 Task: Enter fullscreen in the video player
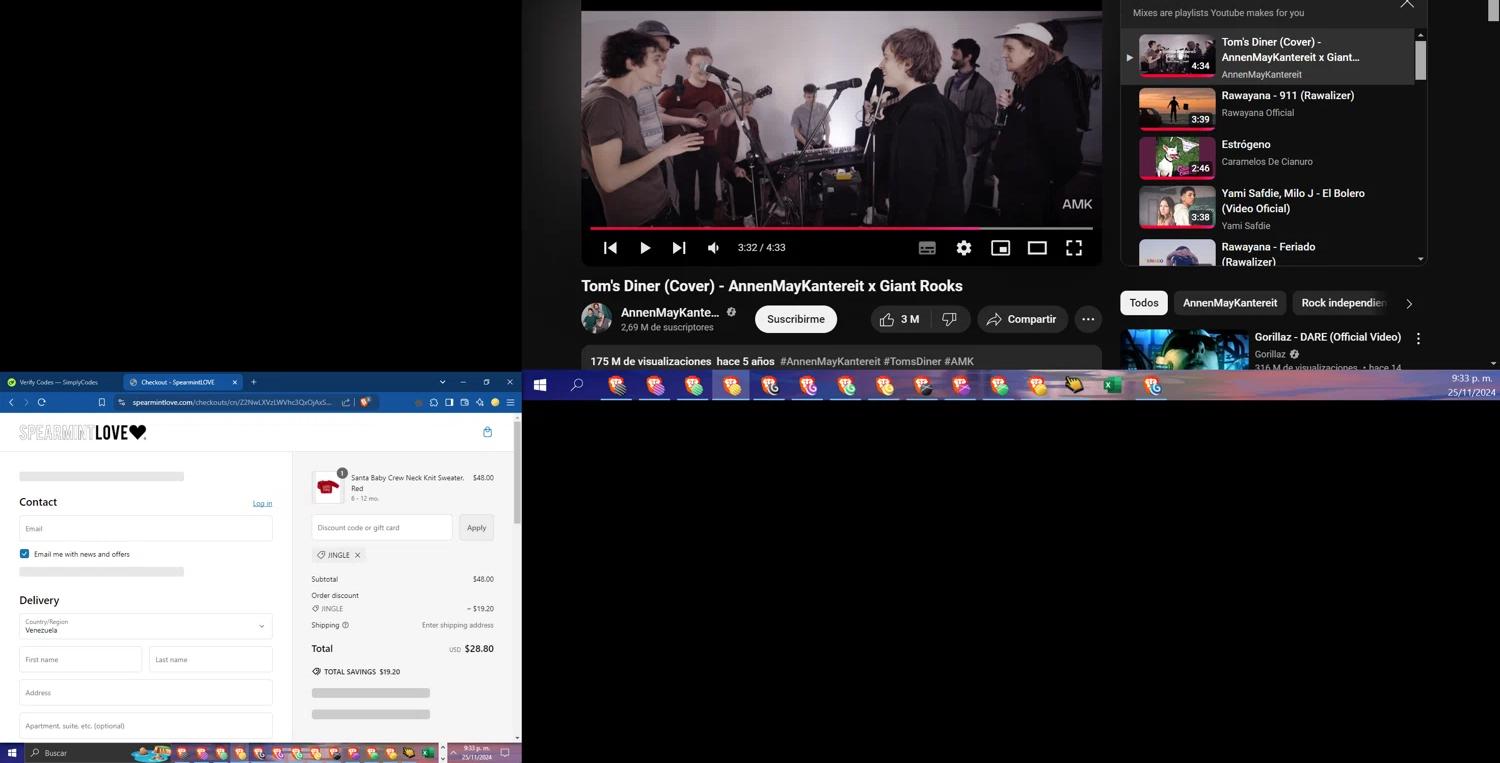coord(1074,248)
